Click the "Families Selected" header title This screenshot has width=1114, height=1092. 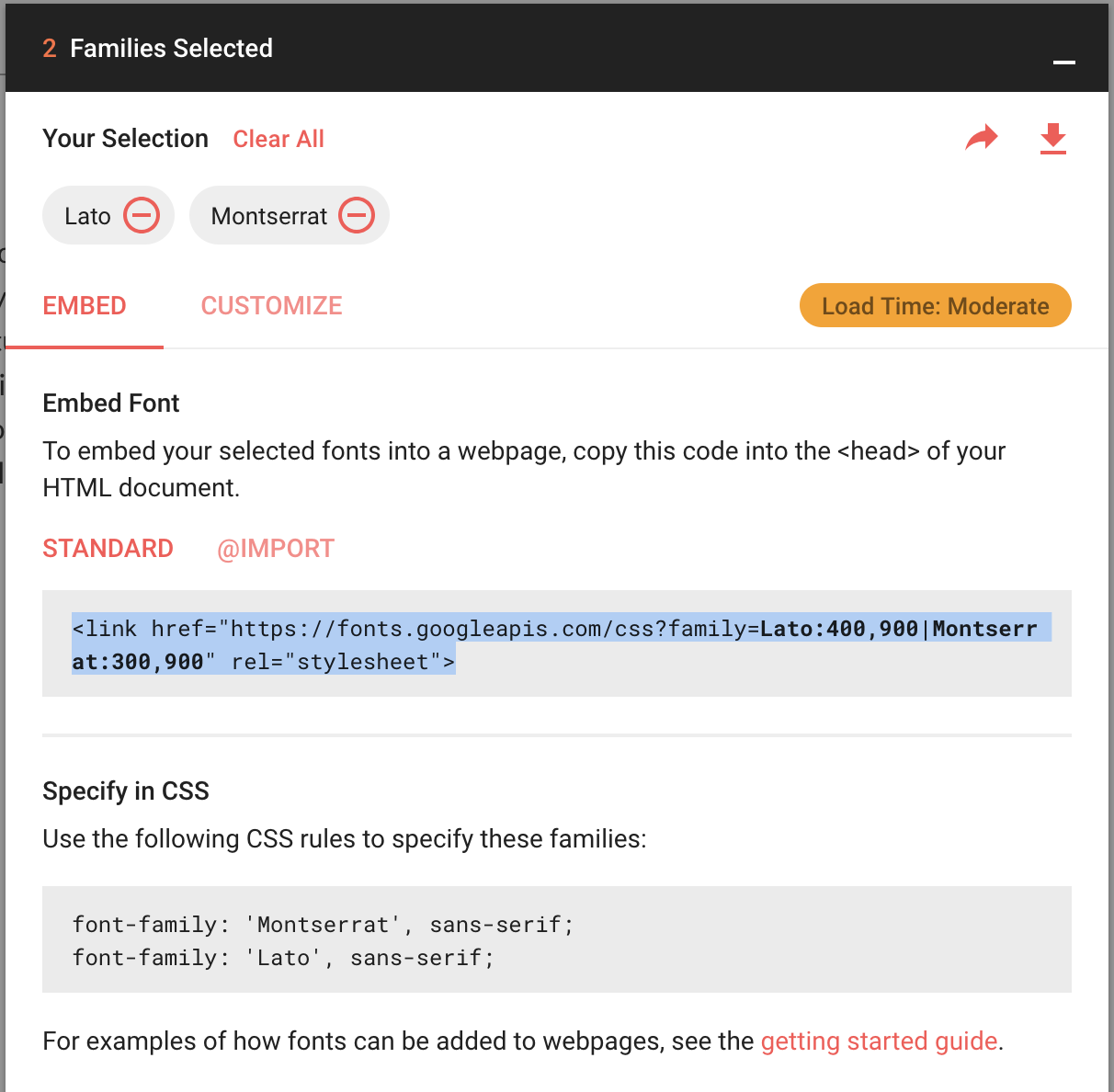click(171, 49)
